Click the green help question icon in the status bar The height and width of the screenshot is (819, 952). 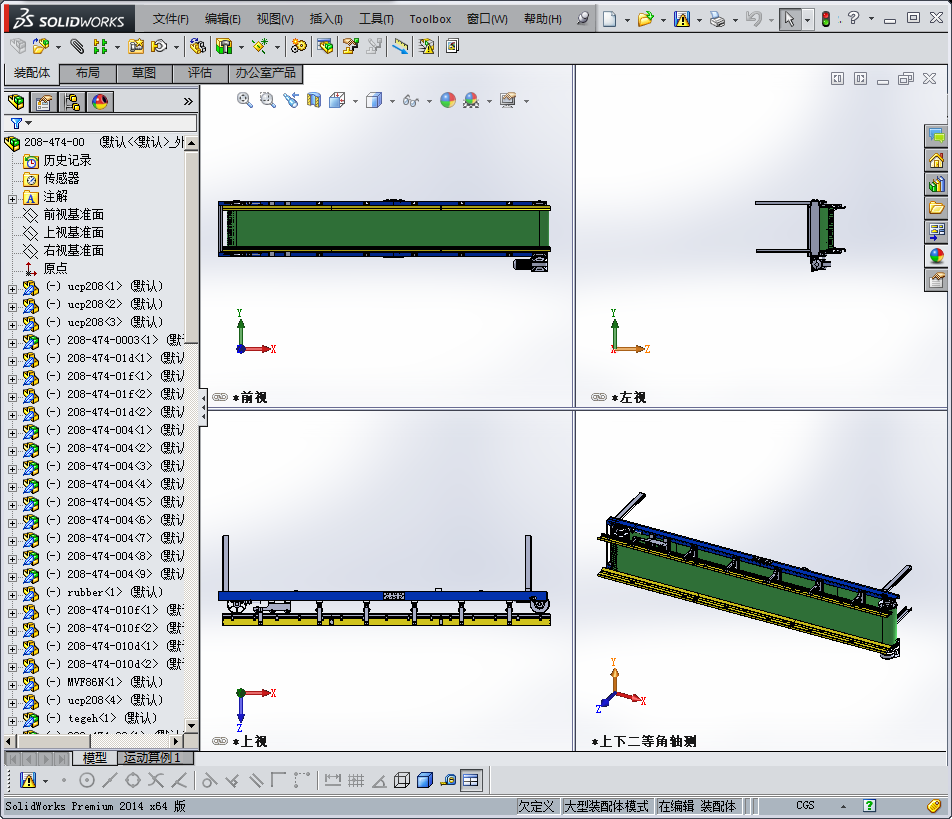869,806
